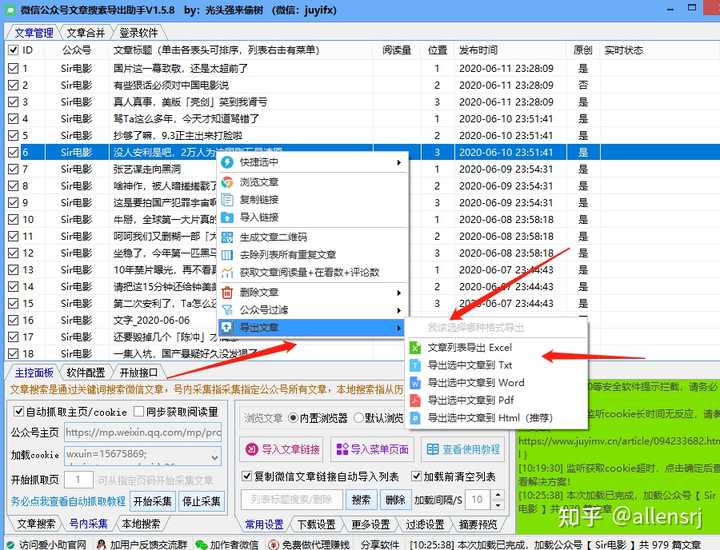The width and height of the screenshot is (720, 550).
Task: Sort the list by 阅读量 column header
Action: 397,50
